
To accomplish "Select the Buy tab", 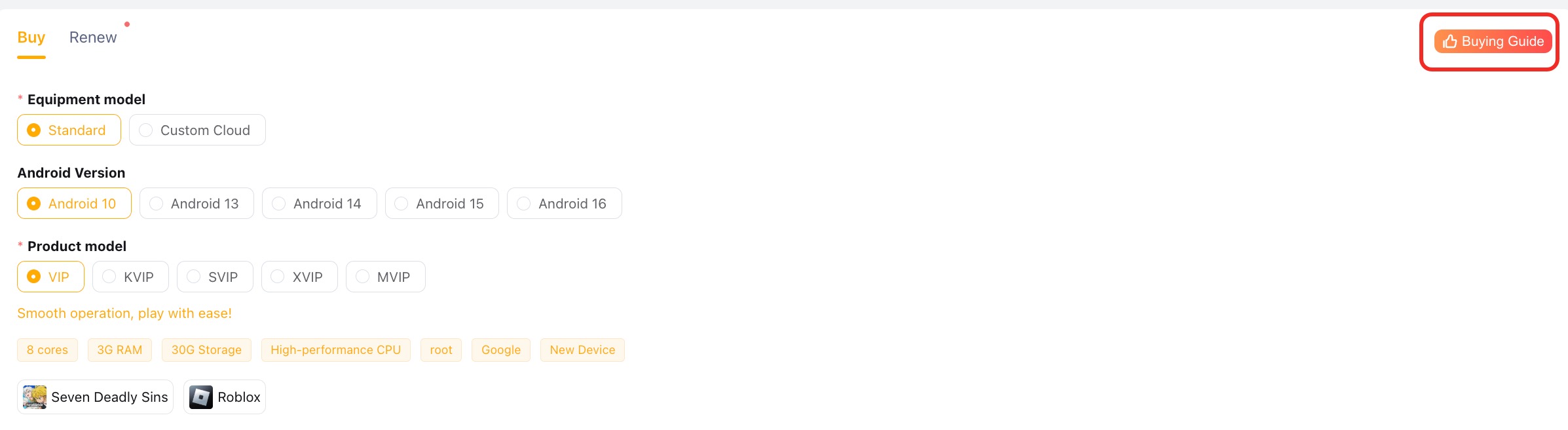I will coord(31,37).
